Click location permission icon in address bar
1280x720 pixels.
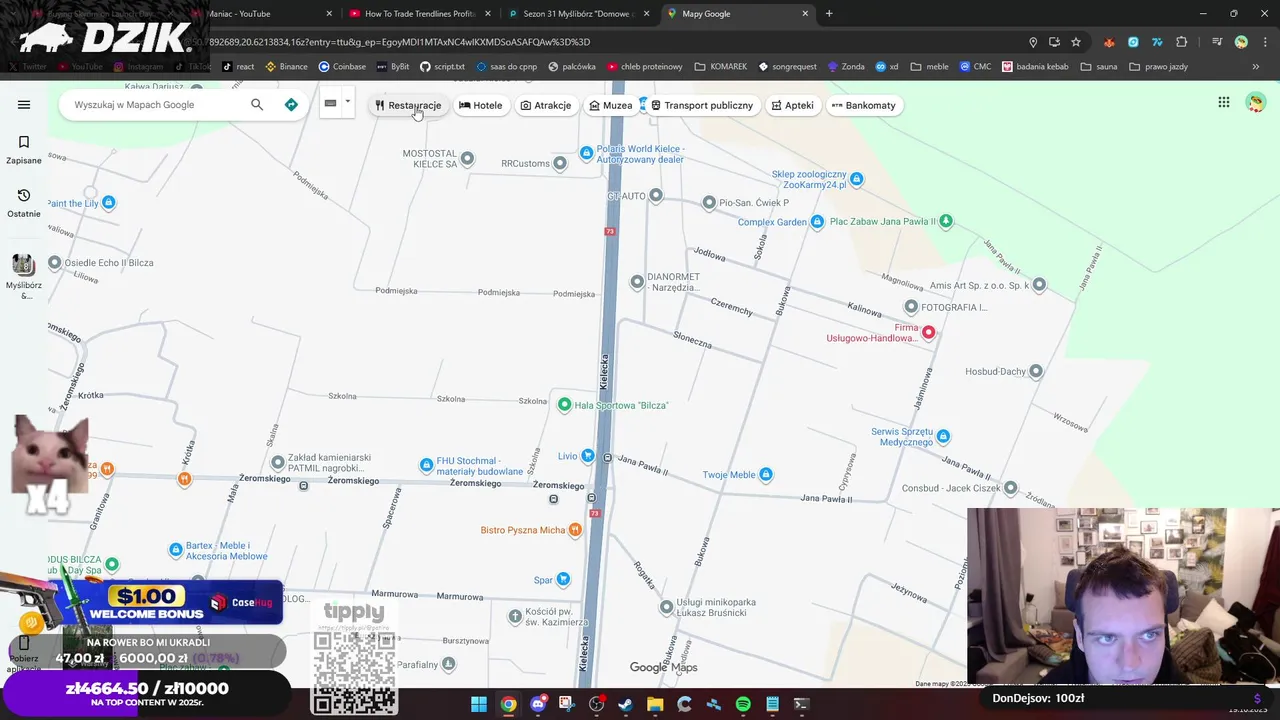coord(1033,42)
